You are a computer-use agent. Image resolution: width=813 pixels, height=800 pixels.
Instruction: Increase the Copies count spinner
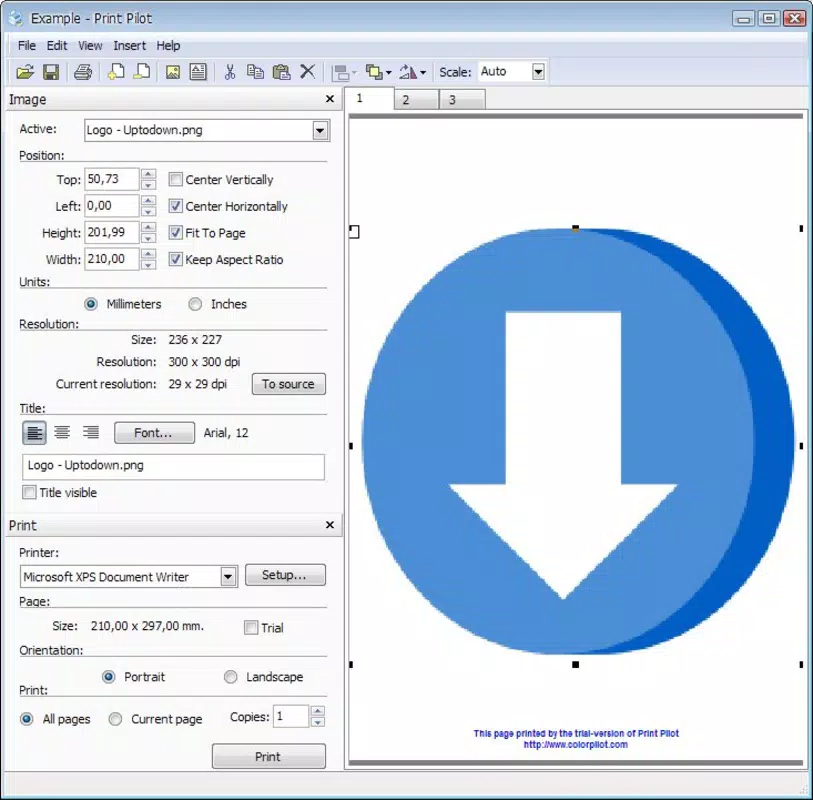[318, 711]
